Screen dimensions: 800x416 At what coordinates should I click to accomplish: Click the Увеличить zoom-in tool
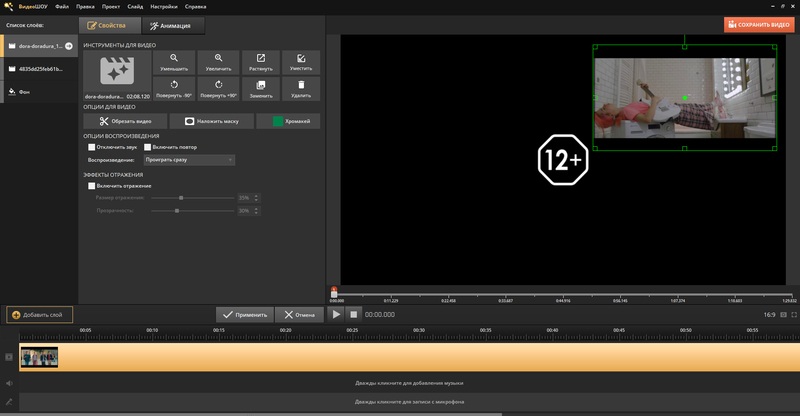[218, 62]
